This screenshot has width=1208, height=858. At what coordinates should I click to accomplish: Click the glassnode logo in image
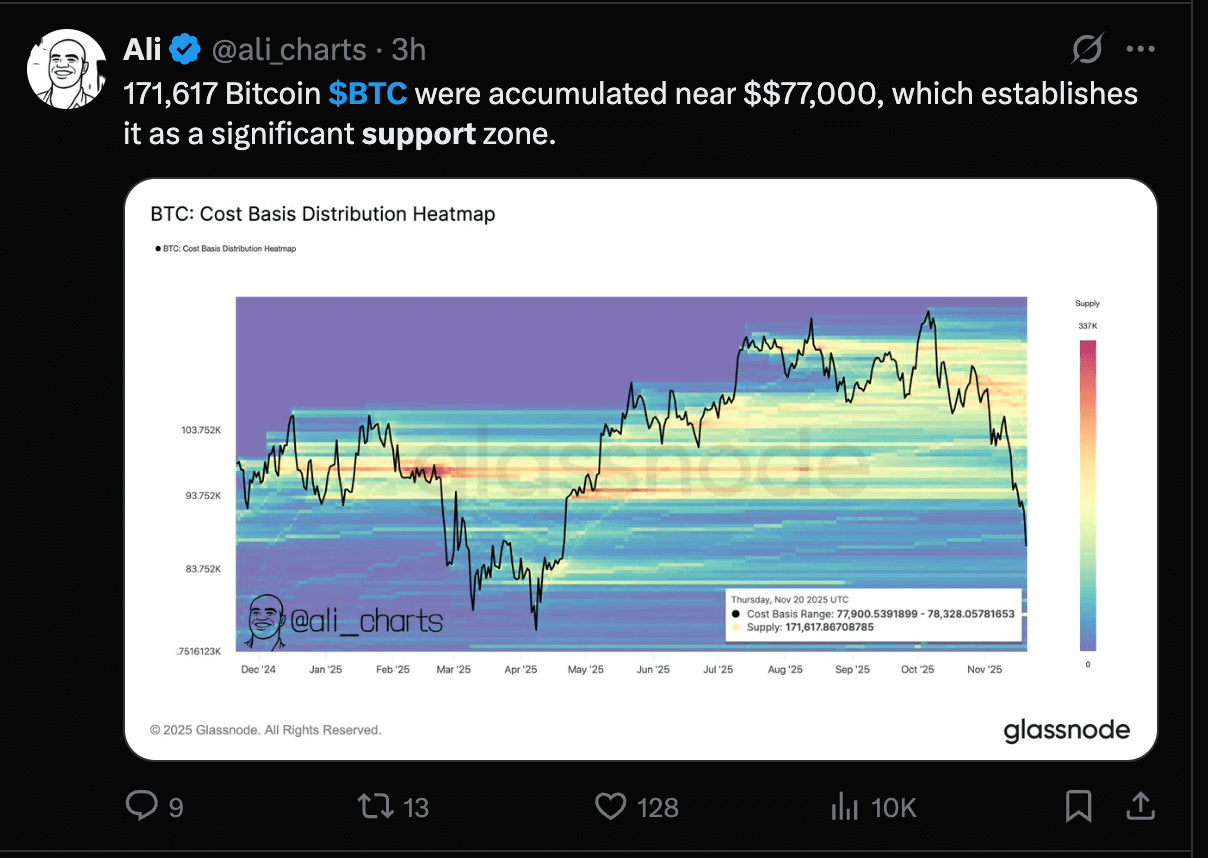[x=1066, y=730]
